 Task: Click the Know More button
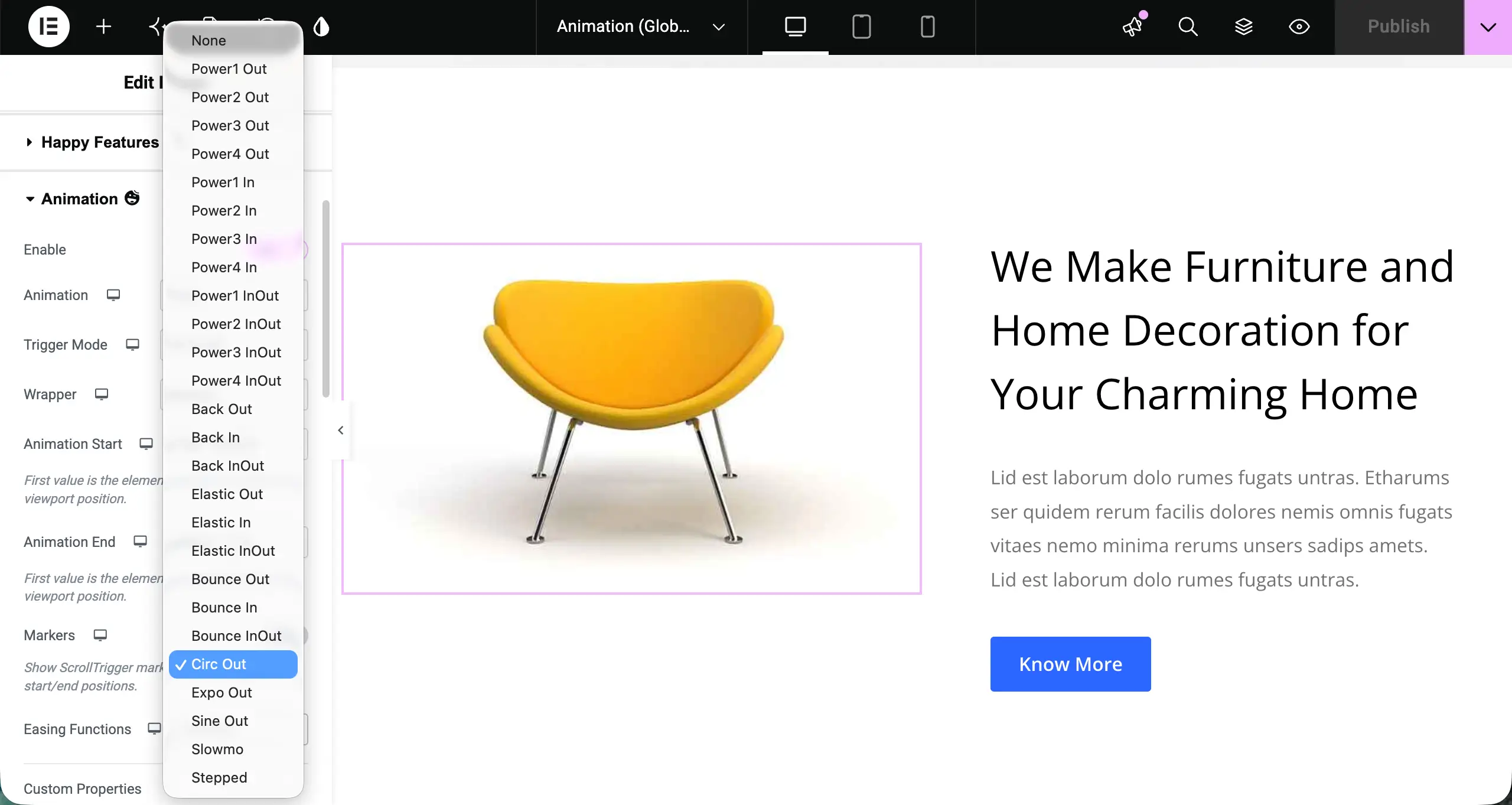click(x=1070, y=664)
